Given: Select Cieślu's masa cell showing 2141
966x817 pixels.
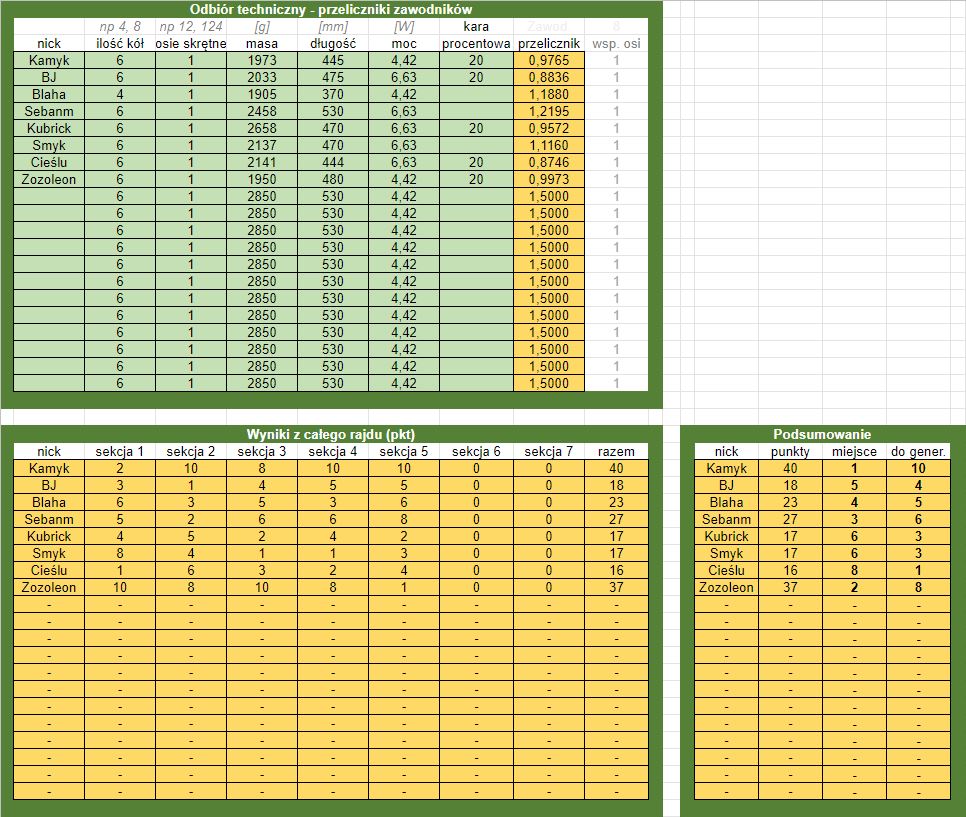Looking at the screenshot, I should pos(262,162).
